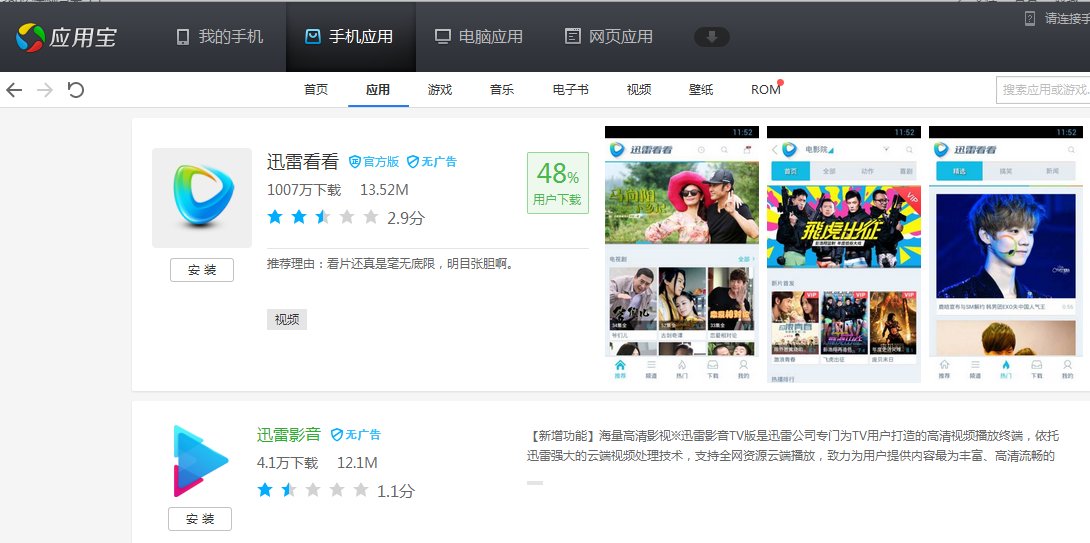This screenshot has height=543, width=1090.
Task: Open the 网页应用 tab
Action: [609, 37]
